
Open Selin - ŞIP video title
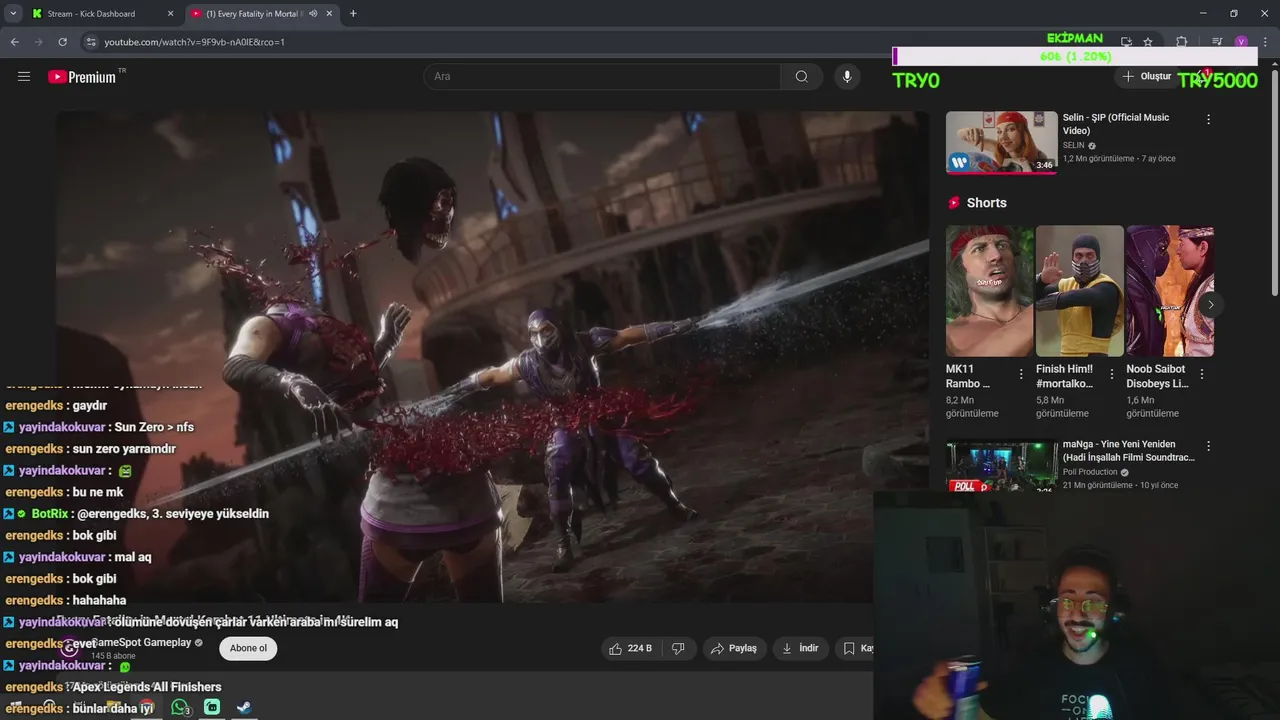1115,124
